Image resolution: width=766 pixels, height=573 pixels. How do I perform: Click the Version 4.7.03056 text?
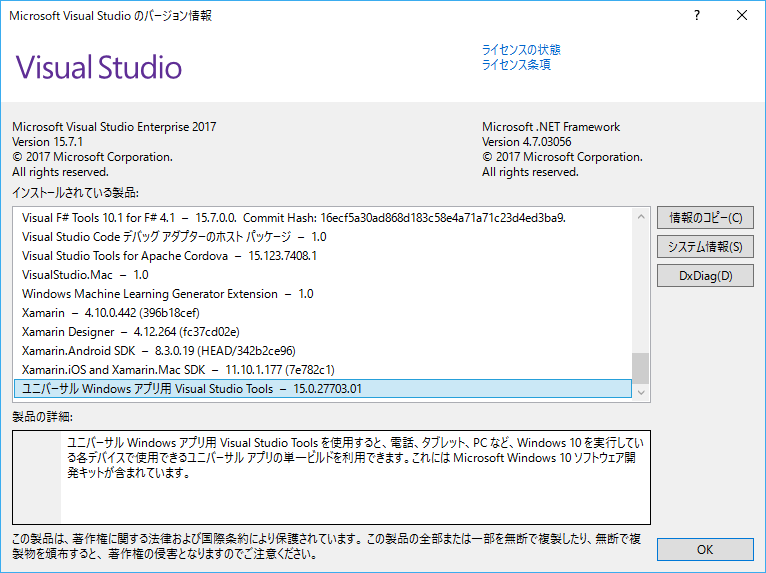coord(527,142)
